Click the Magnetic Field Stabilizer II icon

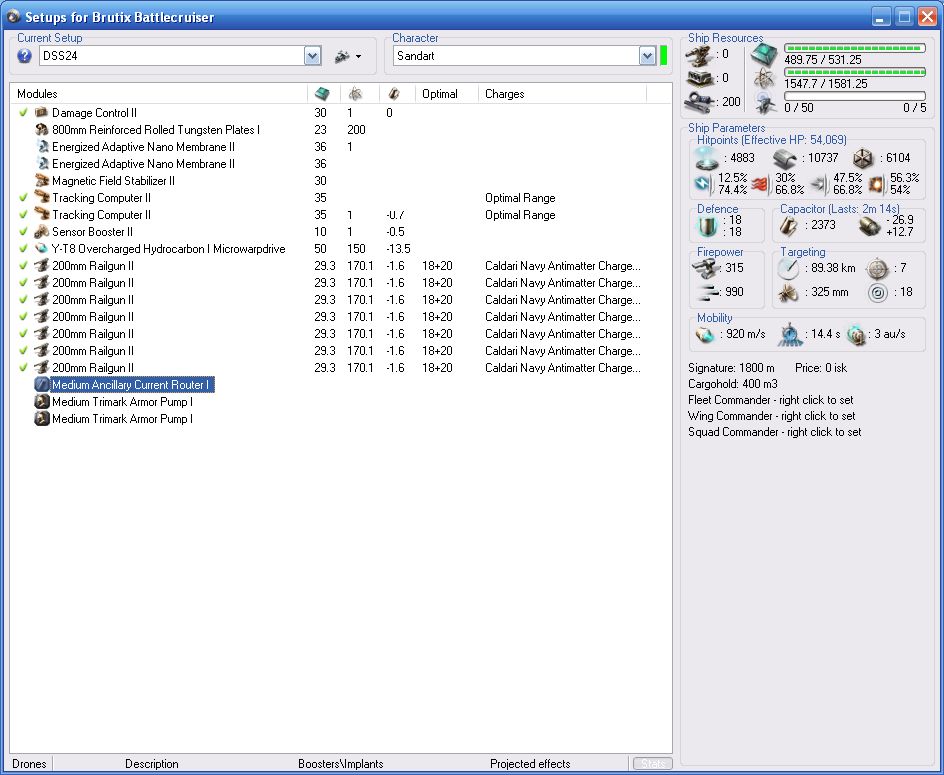42,181
